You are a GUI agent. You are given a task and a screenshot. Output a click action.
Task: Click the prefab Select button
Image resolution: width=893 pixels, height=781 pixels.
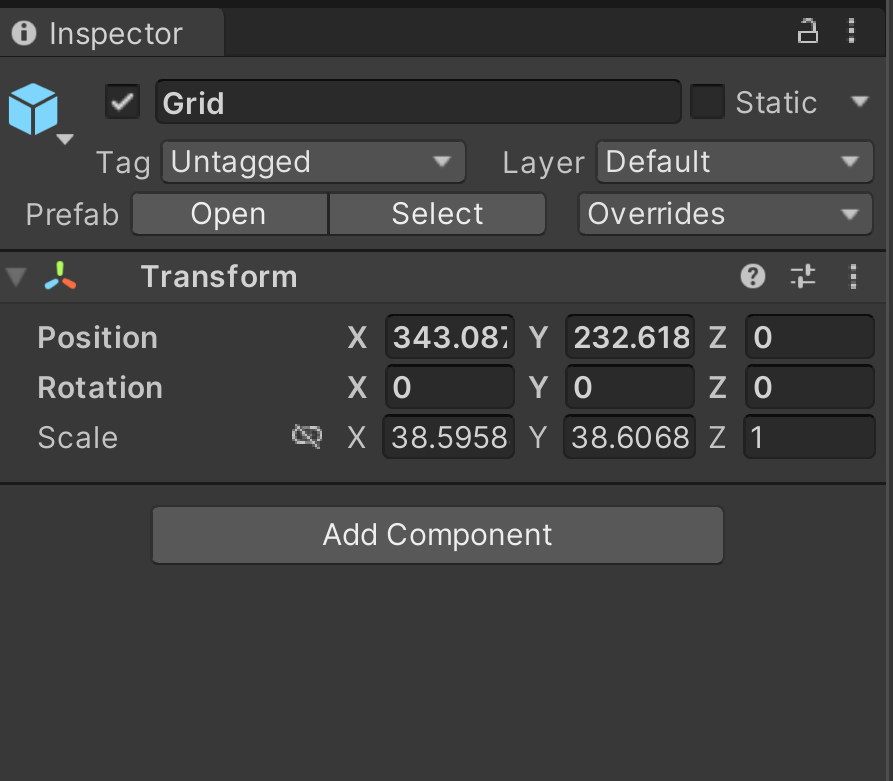pos(437,214)
